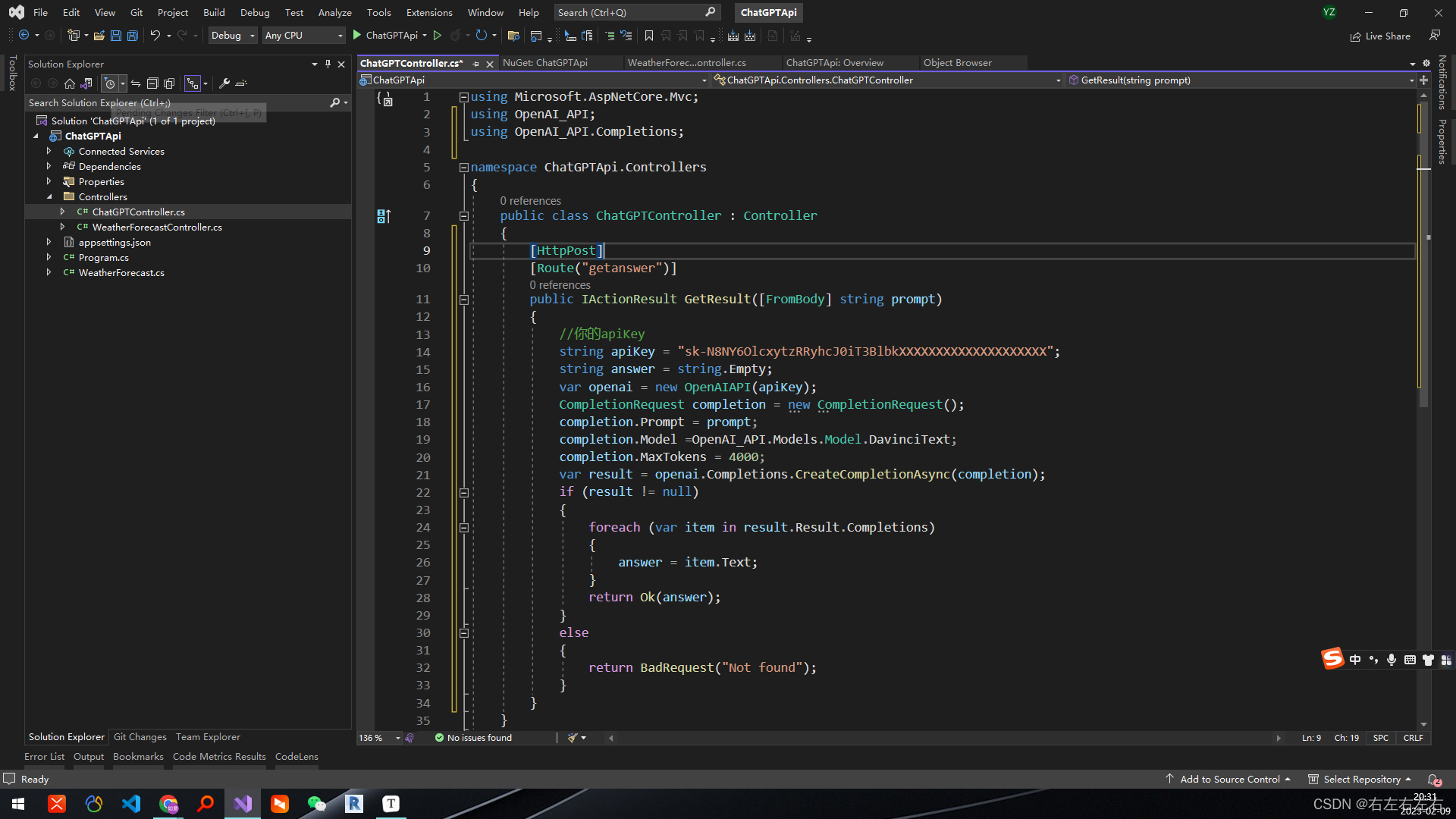Expand the appsettings.json node
1456x819 pixels.
pos(49,242)
